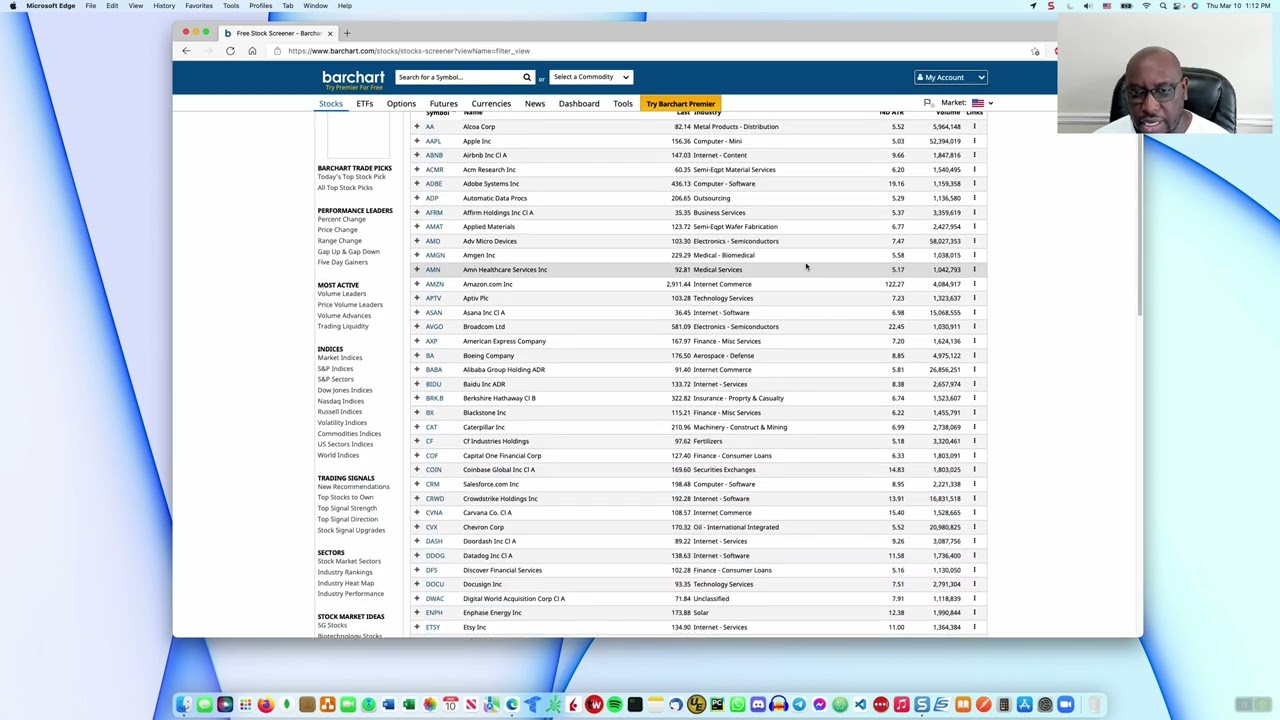Open the Profiles menu in menu bar
Image resolution: width=1280 pixels, height=720 pixels.
(260, 6)
